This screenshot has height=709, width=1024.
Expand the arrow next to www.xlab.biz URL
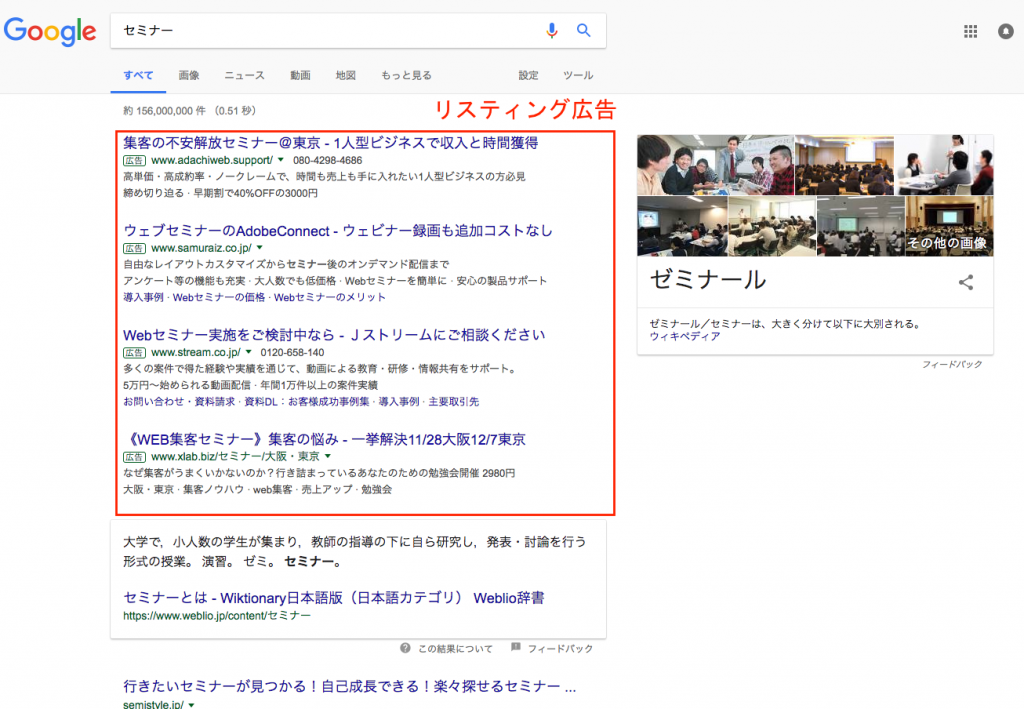[x=328, y=456]
